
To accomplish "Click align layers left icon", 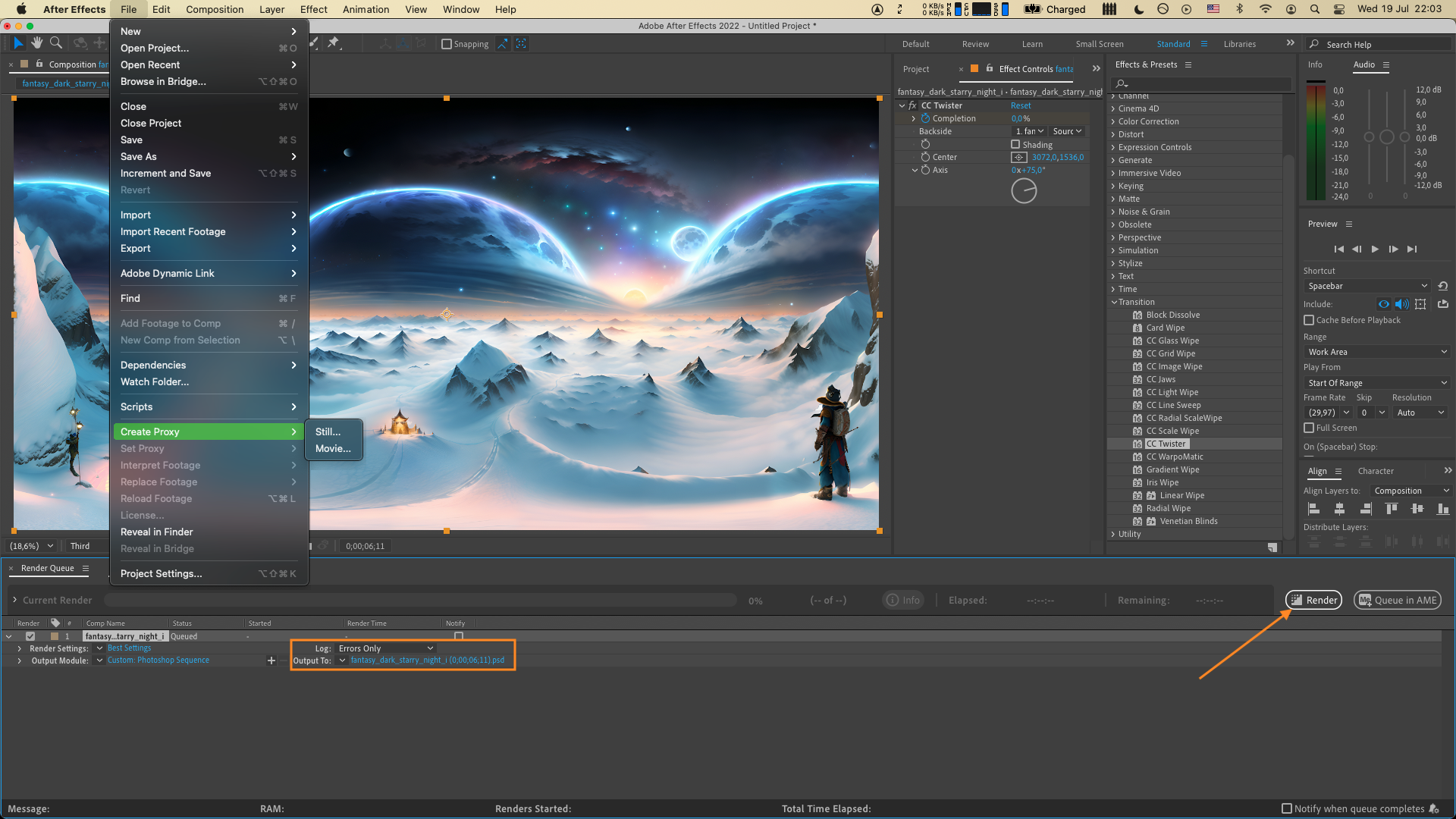I will [x=1314, y=509].
